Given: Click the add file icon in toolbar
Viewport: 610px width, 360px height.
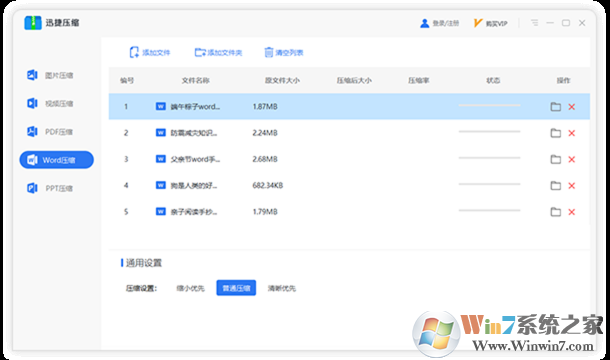Looking at the screenshot, I should click(134, 53).
